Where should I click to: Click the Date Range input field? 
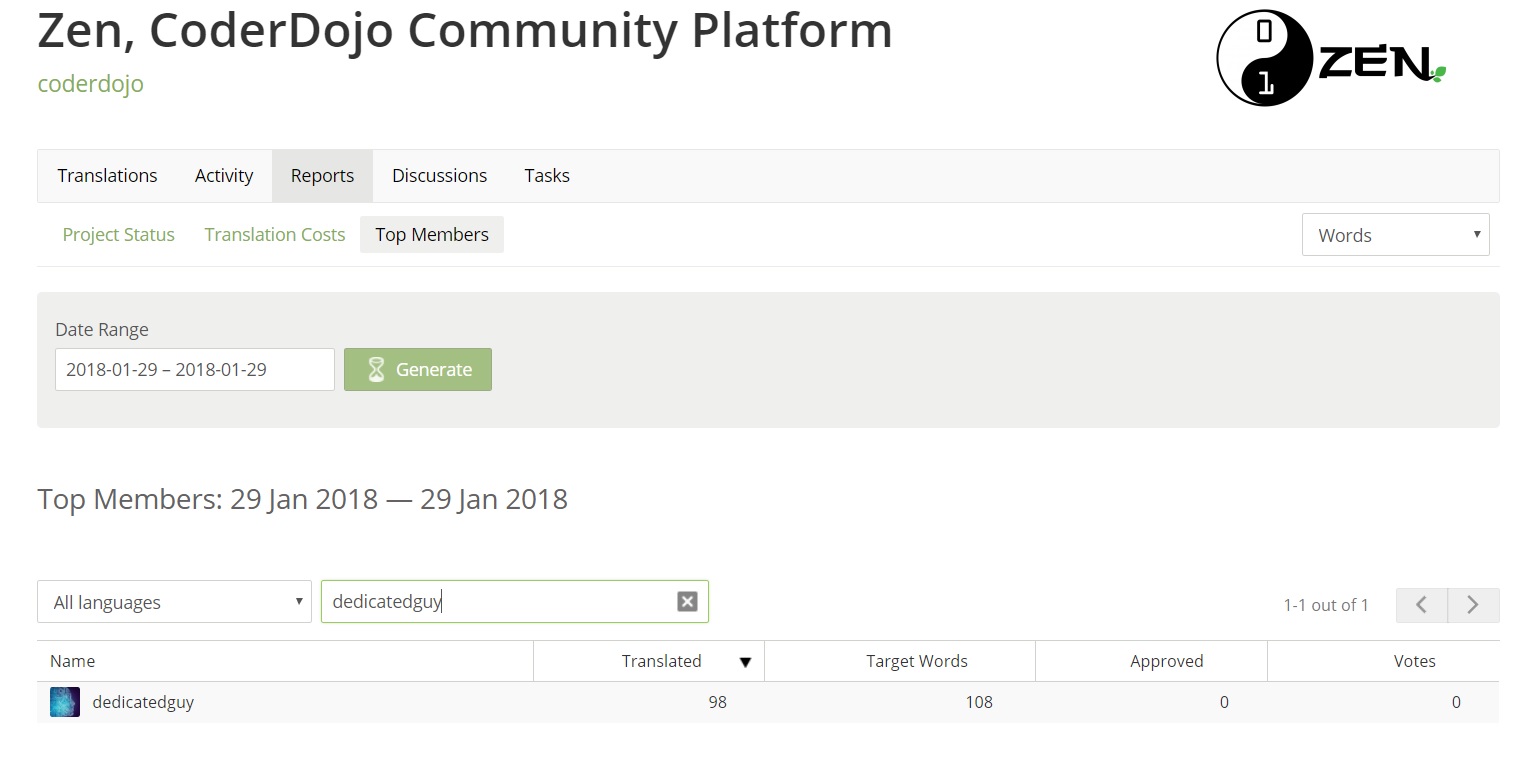tap(195, 370)
